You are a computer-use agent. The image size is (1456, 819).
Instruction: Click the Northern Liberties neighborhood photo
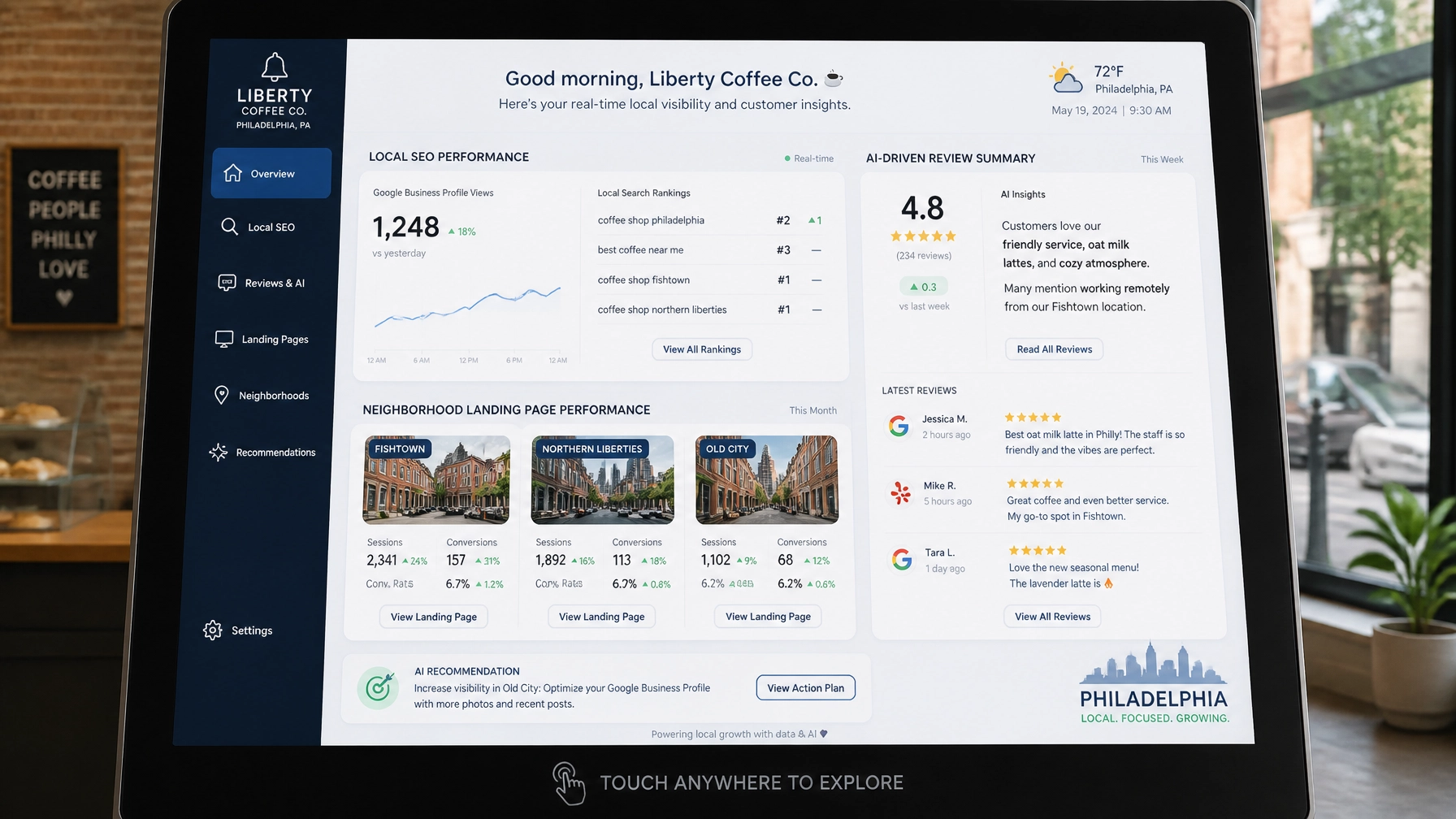(603, 480)
